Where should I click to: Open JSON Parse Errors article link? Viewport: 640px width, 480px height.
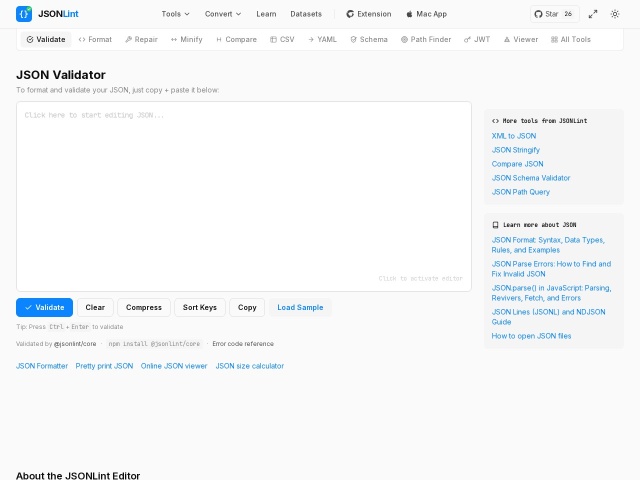click(551, 269)
